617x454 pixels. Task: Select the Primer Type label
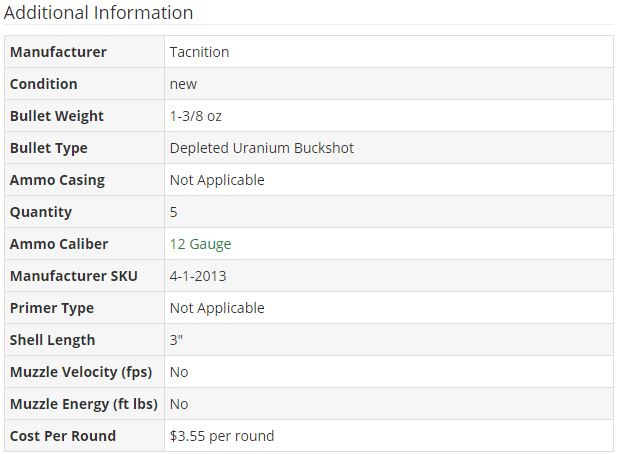click(52, 308)
